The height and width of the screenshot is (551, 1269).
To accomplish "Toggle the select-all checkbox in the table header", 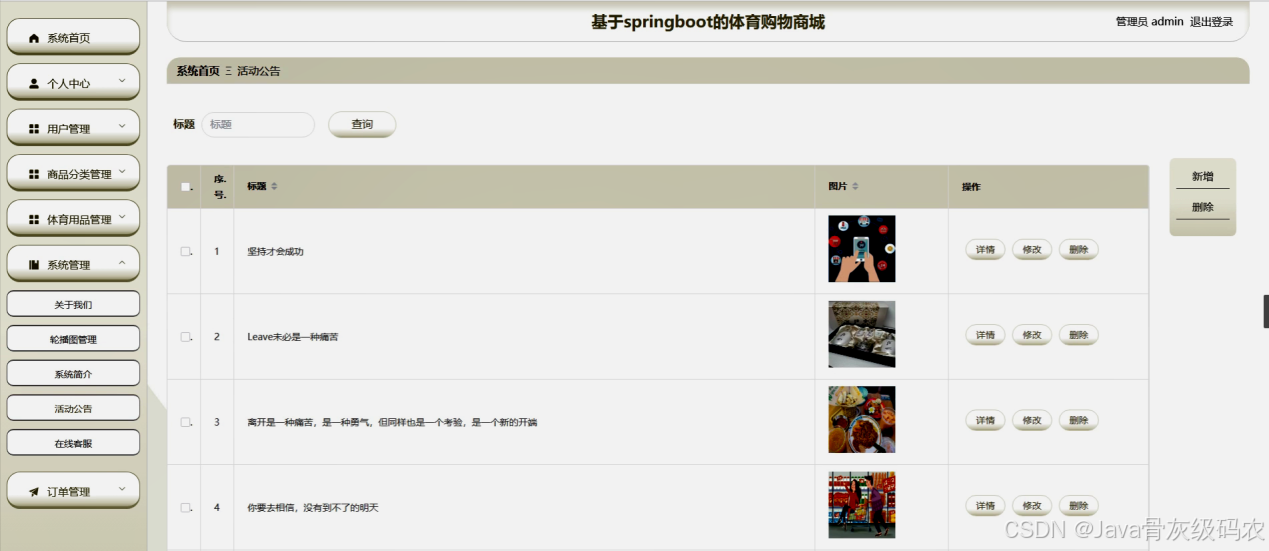I will point(185,187).
